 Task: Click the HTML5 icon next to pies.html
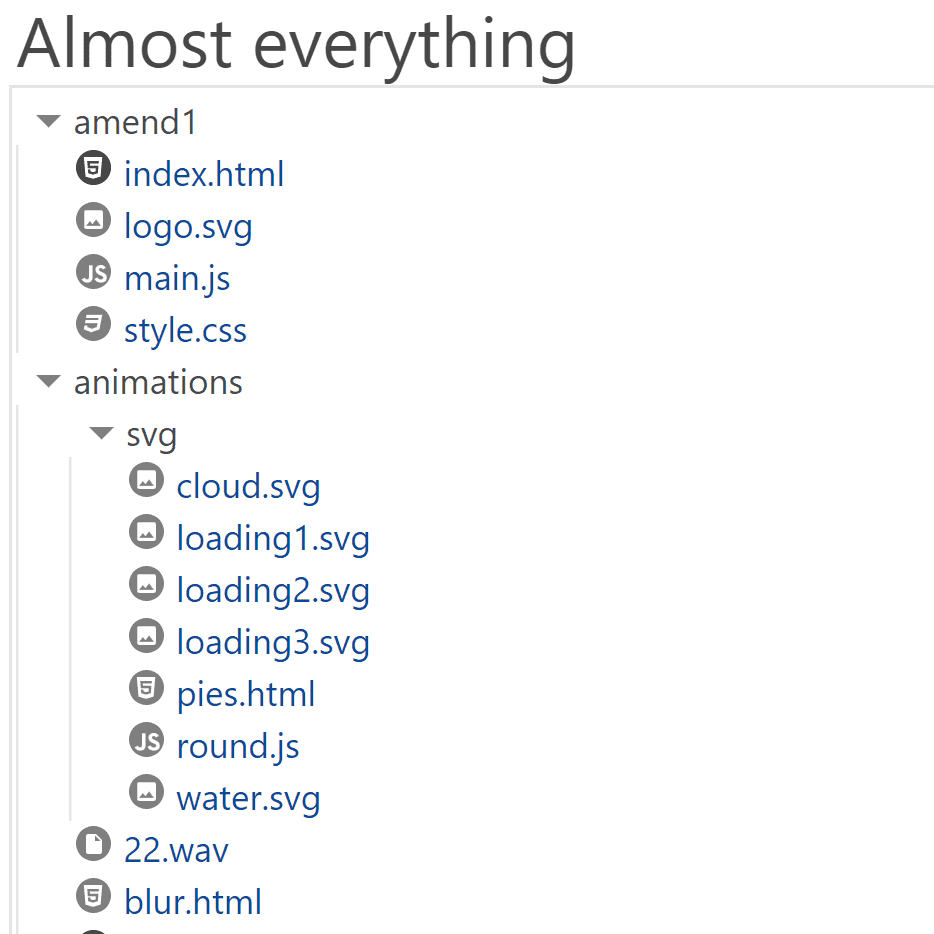[146, 688]
